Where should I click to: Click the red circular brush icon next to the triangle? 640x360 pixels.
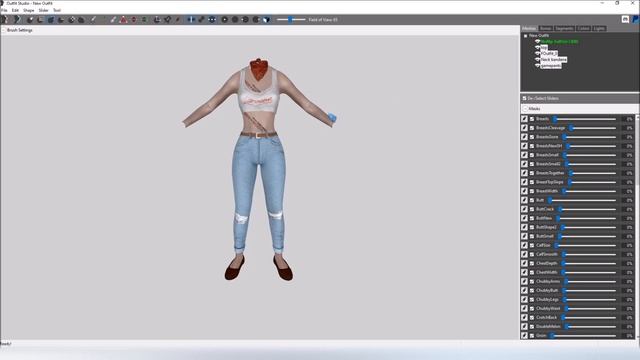[134, 20]
